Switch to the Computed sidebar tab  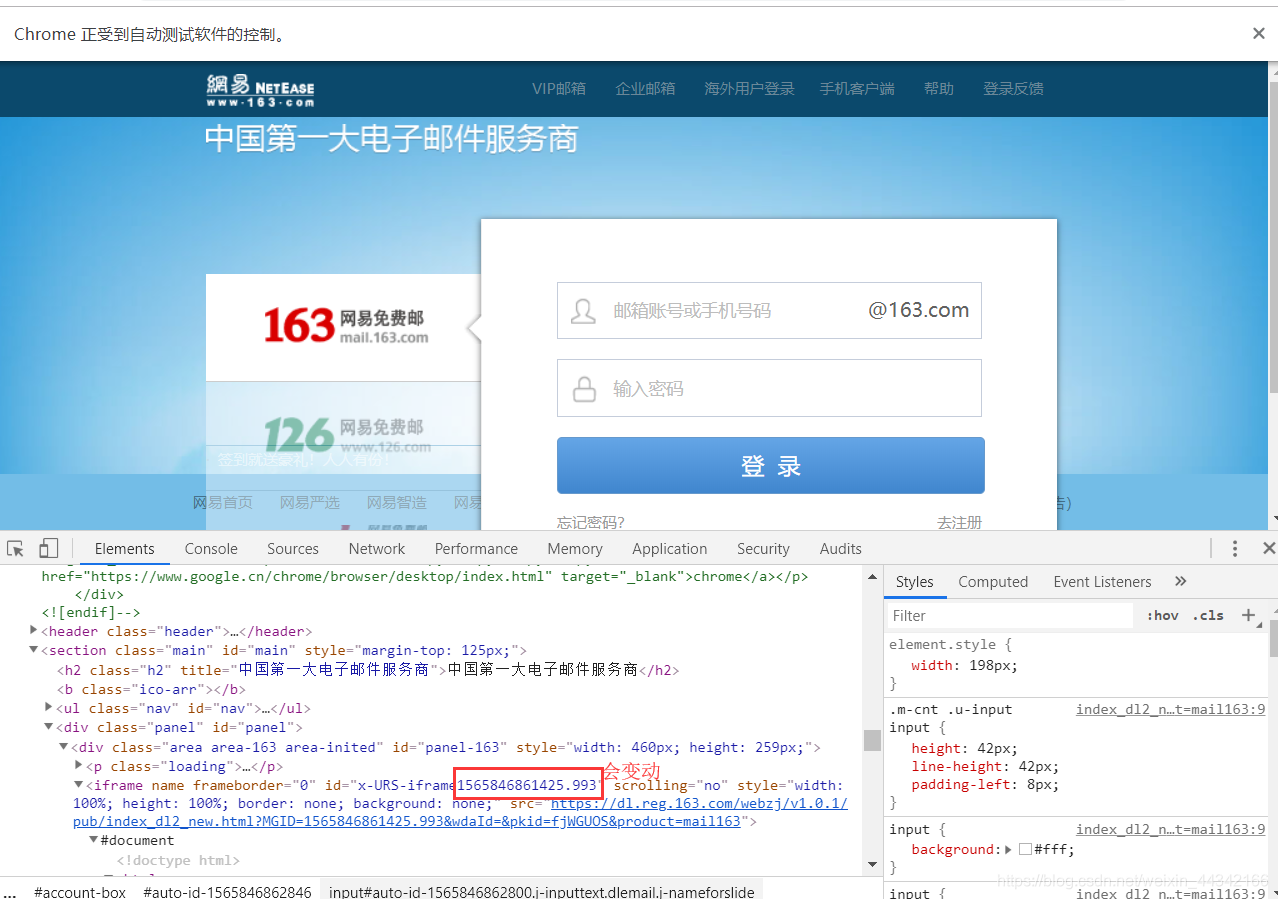[x=993, y=581]
